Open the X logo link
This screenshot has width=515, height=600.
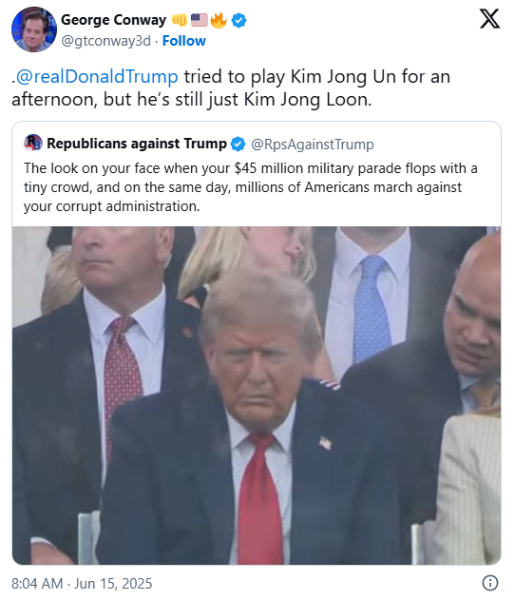click(x=490, y=19)
